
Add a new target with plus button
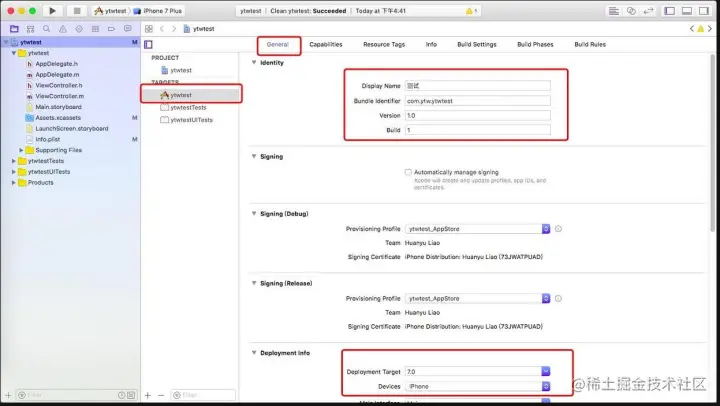coord(148,395)
